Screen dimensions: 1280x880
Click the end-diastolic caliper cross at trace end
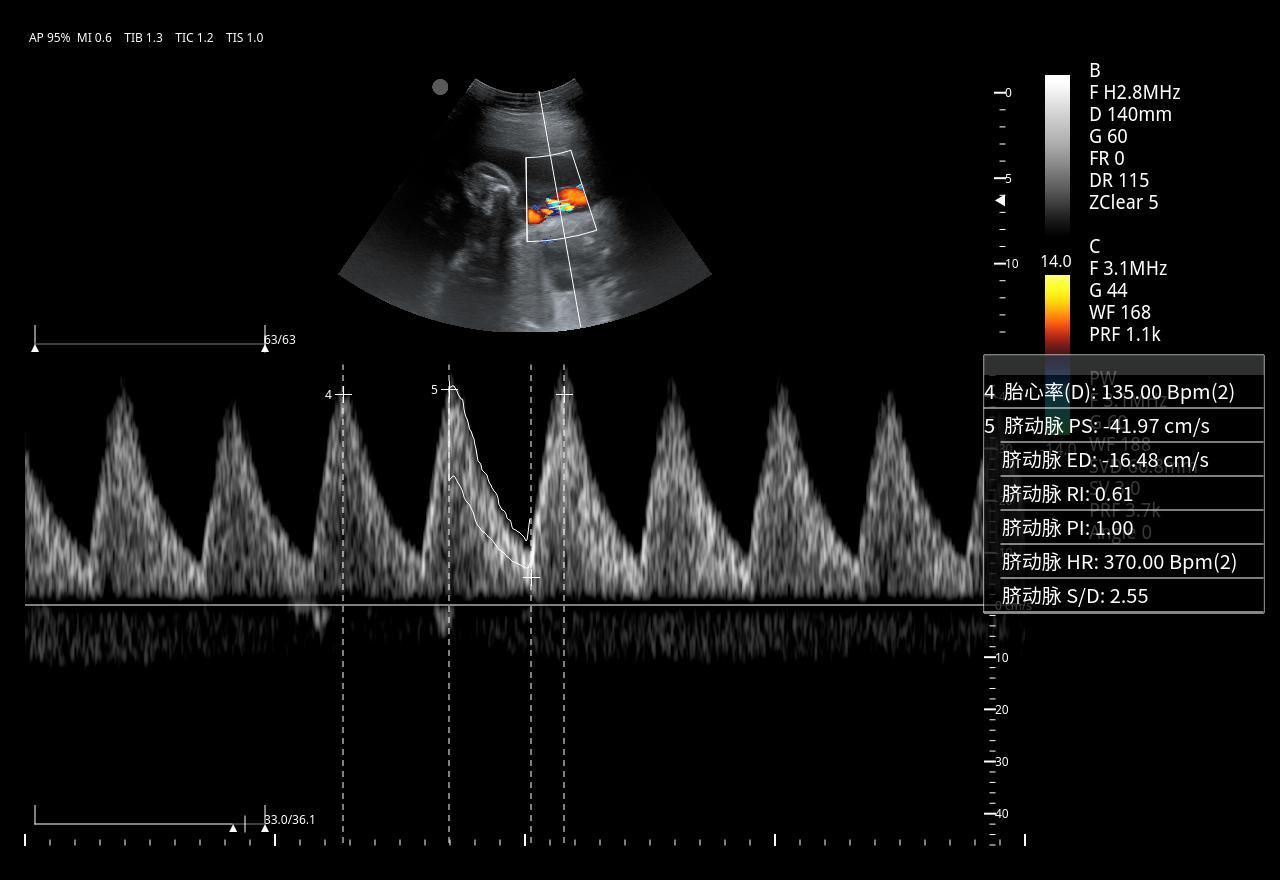tap(531, 577)
